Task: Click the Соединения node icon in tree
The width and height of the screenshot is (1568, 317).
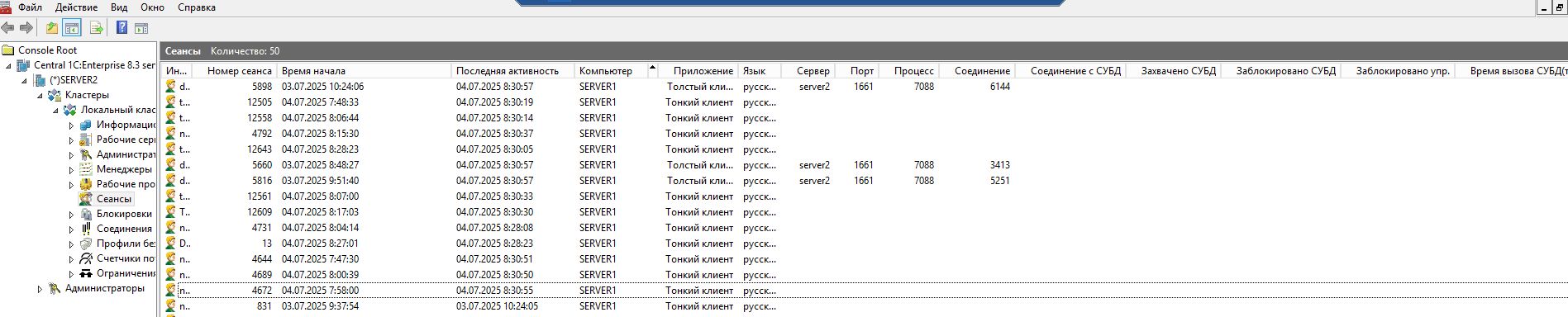Action: 86,229
